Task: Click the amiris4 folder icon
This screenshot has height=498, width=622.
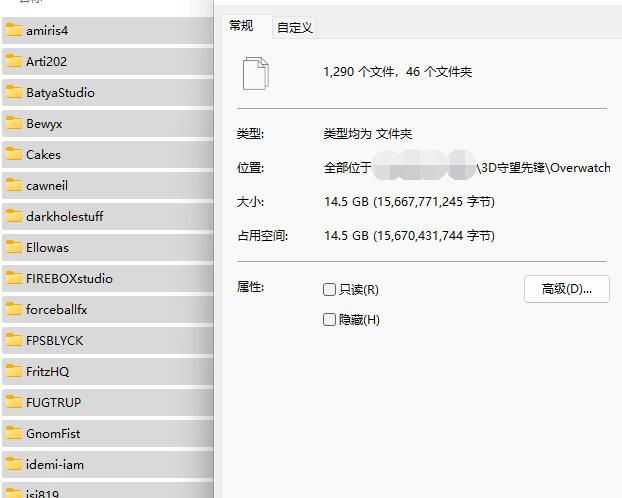Action: tap(14, 30)
